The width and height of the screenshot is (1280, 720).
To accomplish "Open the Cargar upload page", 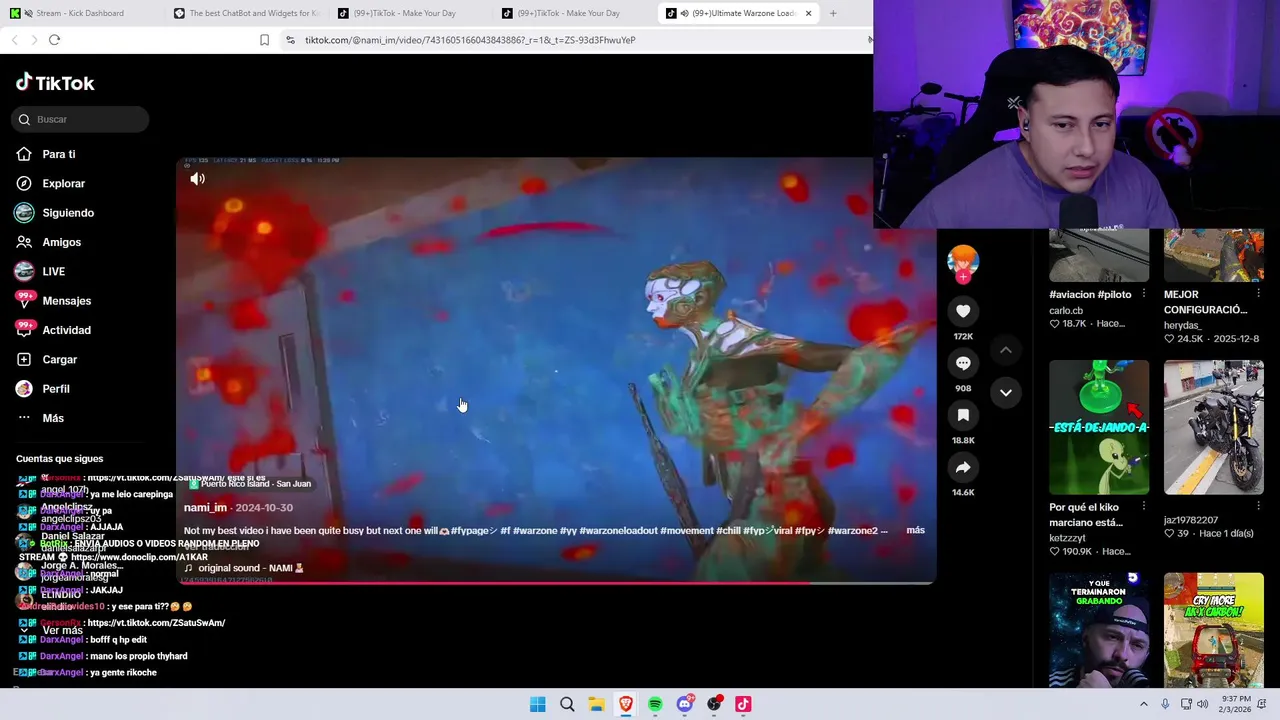I will point(47,359).
